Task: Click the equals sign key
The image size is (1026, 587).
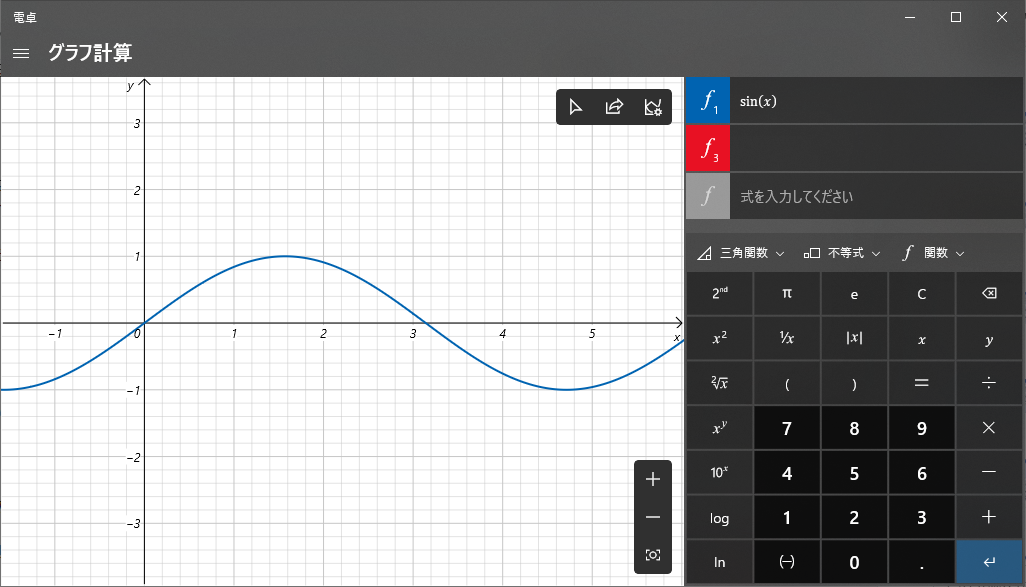Action: [921, 383]
